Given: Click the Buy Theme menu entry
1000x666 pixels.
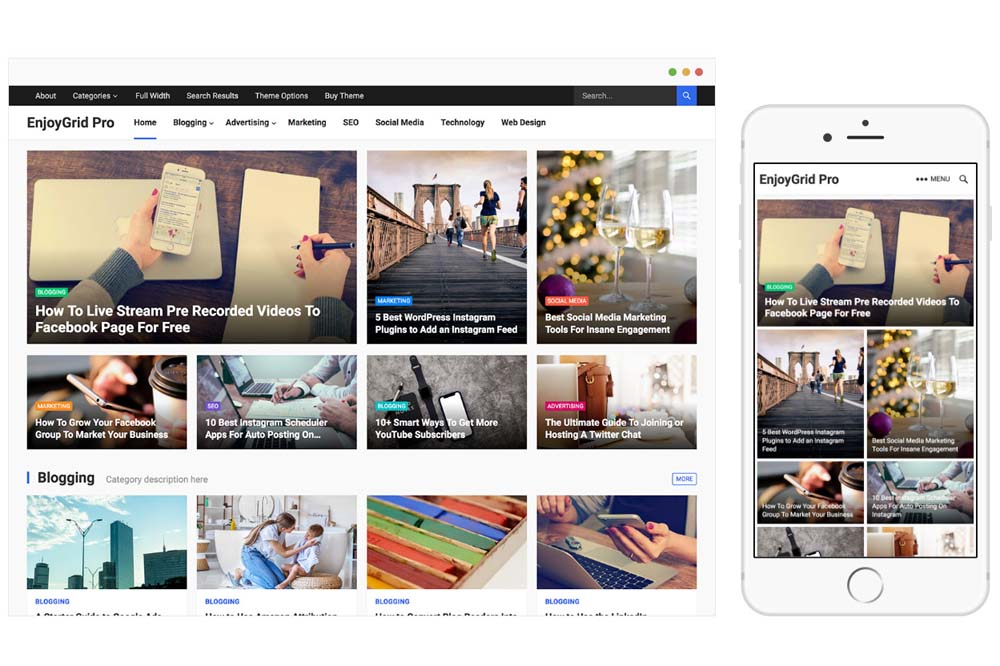Looking at the screenshot, I should [x=344, y=95].
